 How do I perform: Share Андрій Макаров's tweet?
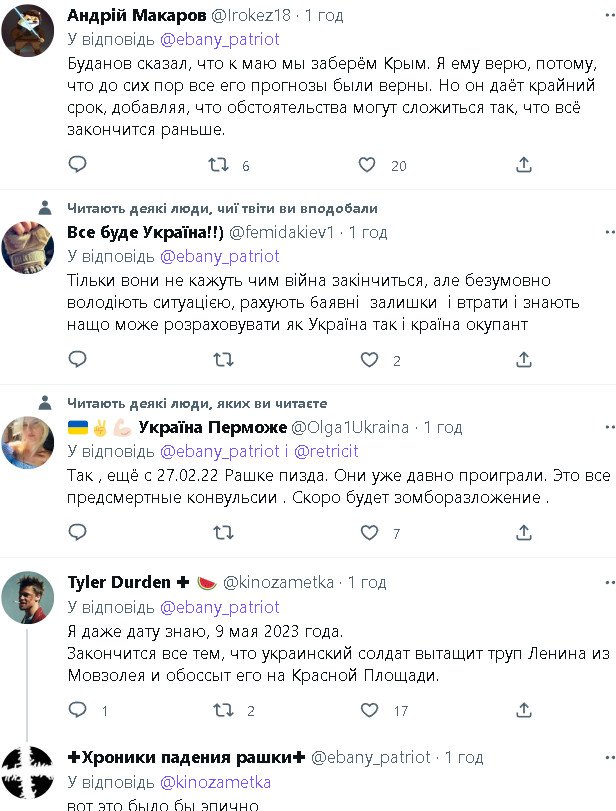521,165
